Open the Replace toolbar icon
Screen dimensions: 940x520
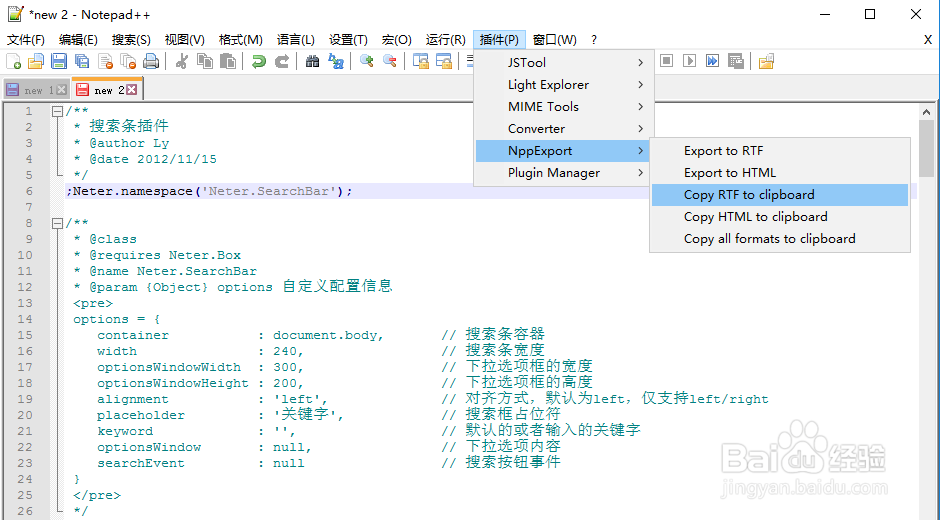click(x=336, y=61)
